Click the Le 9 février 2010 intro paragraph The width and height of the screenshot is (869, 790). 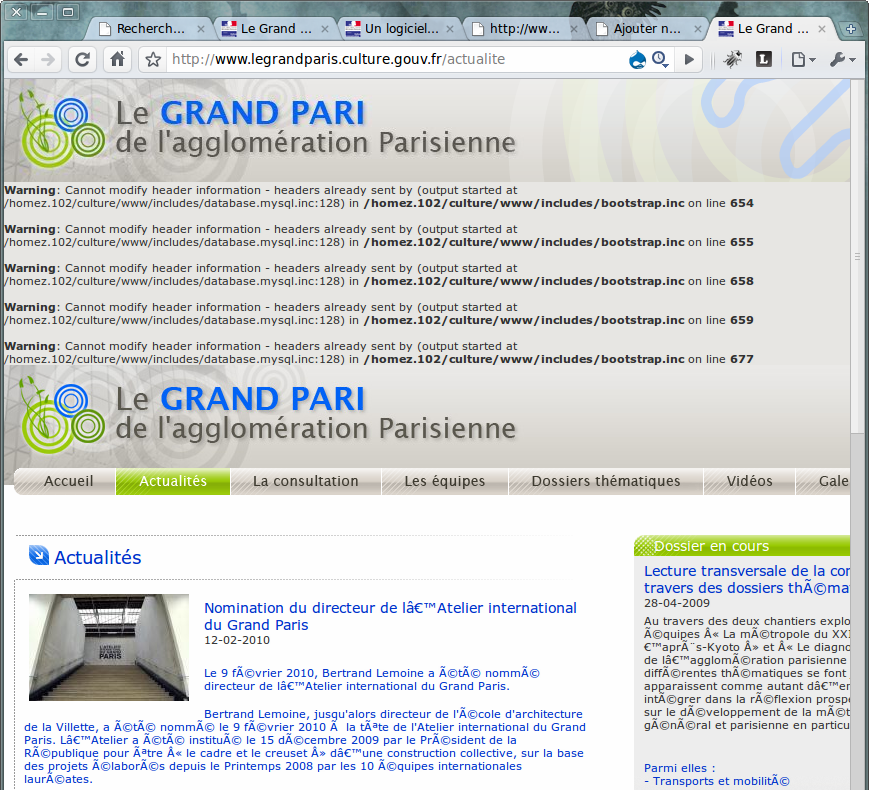pyautogui.click(x=371, y=680)
